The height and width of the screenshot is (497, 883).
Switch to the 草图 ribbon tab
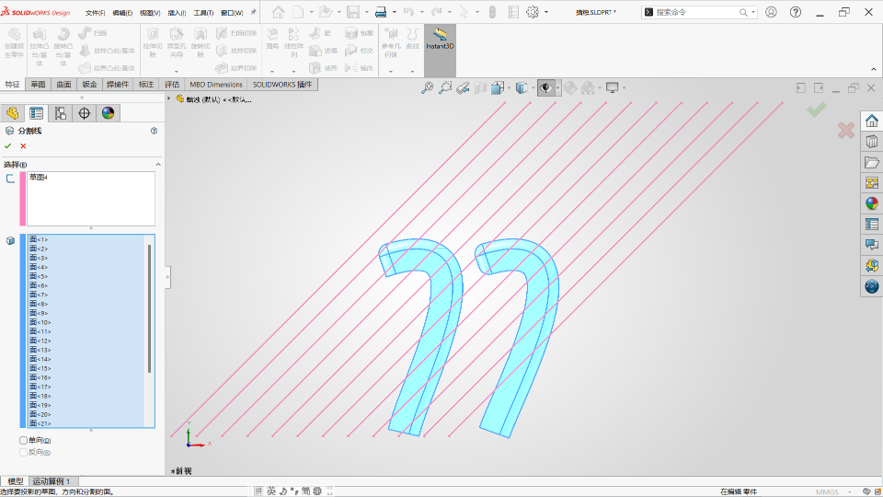pyautogui.click(x=38, y=84)
